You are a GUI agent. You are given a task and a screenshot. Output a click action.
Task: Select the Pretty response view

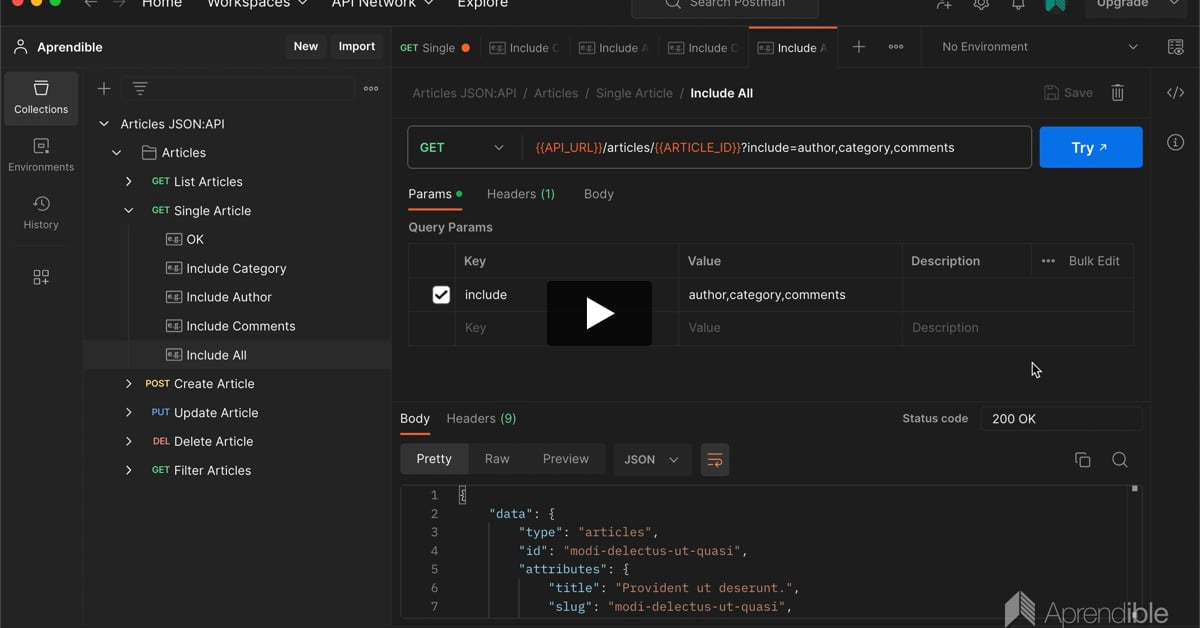pos(434,459)
